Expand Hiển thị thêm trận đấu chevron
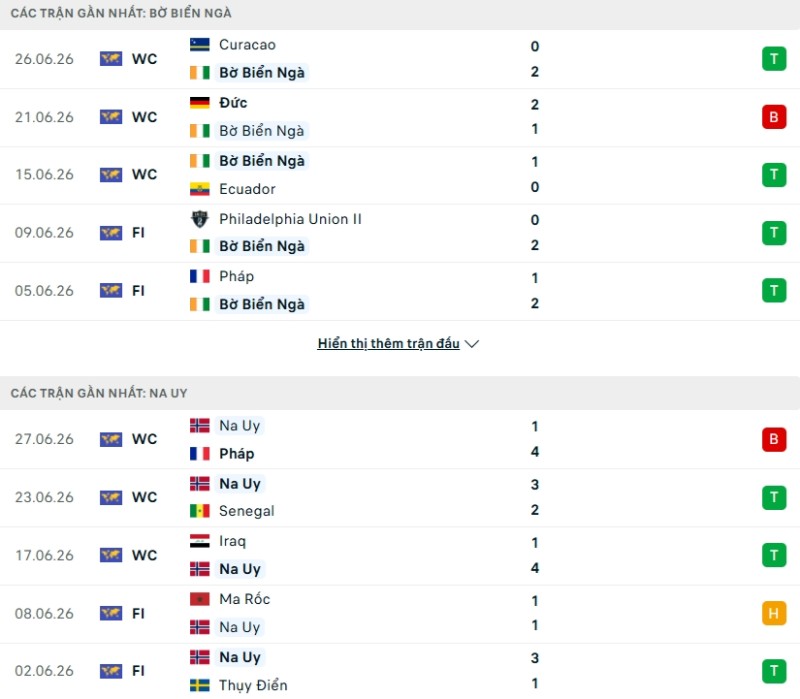 coord(472,344)
